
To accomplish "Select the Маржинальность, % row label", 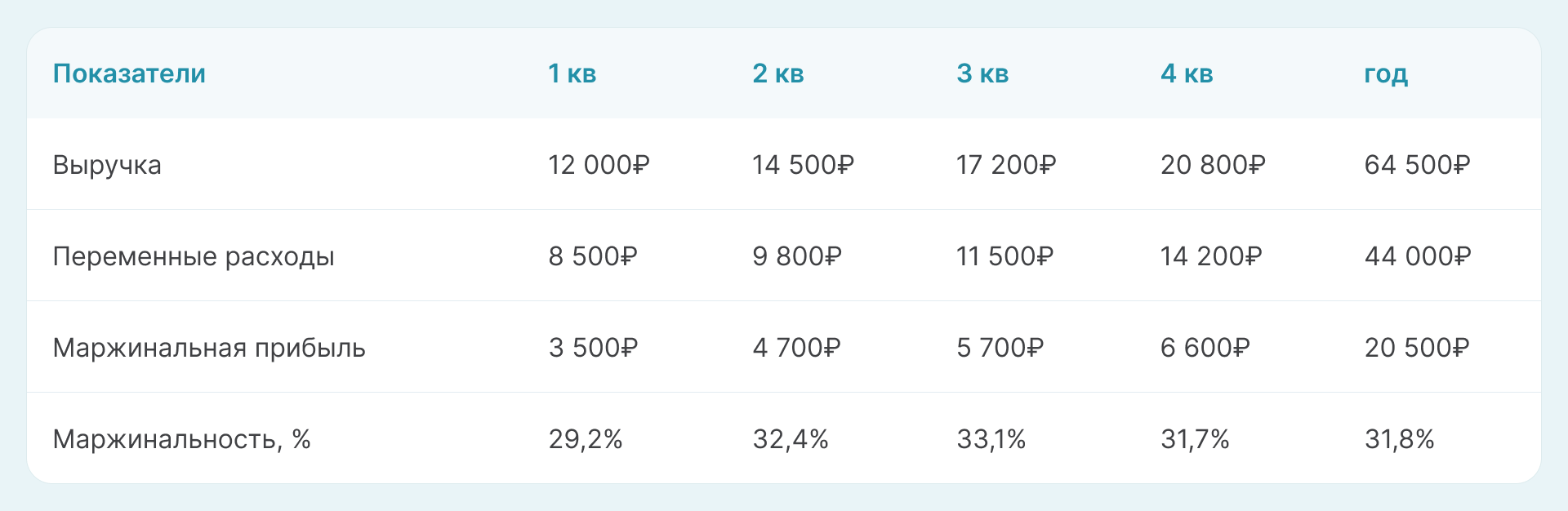I will point(181,439).
